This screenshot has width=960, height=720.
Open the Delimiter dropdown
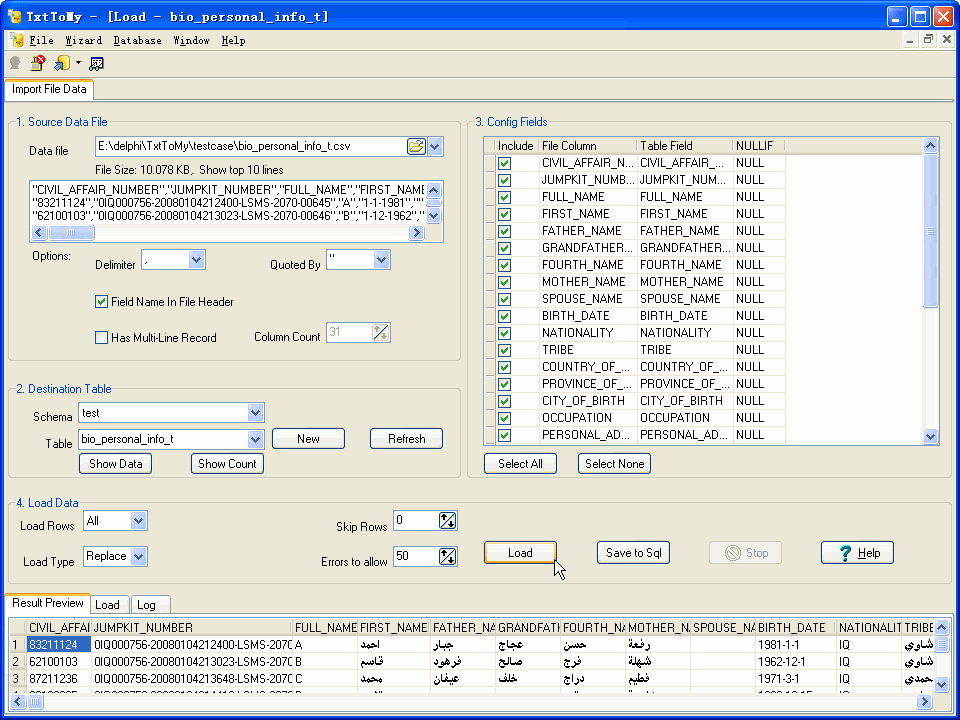196,260
